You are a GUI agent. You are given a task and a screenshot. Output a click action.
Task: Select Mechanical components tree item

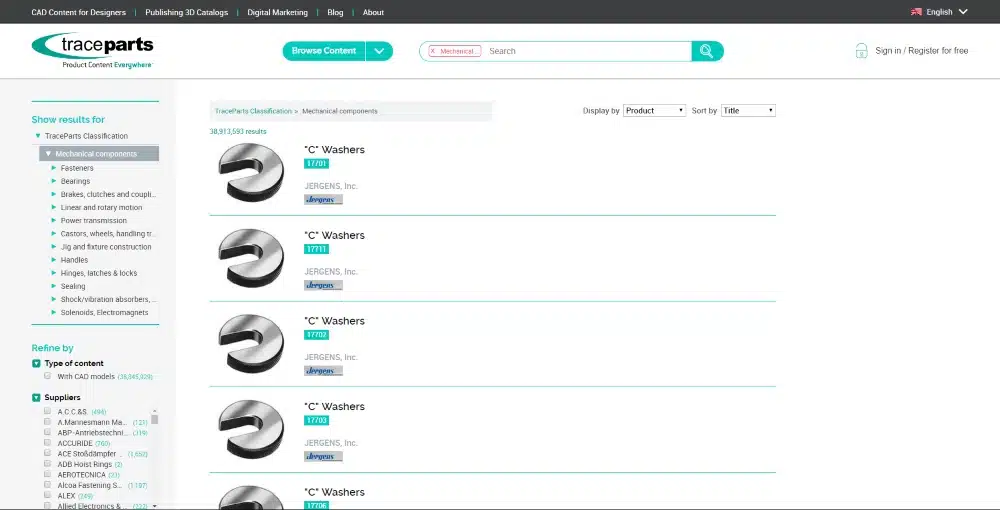click(x=99, y=154)
